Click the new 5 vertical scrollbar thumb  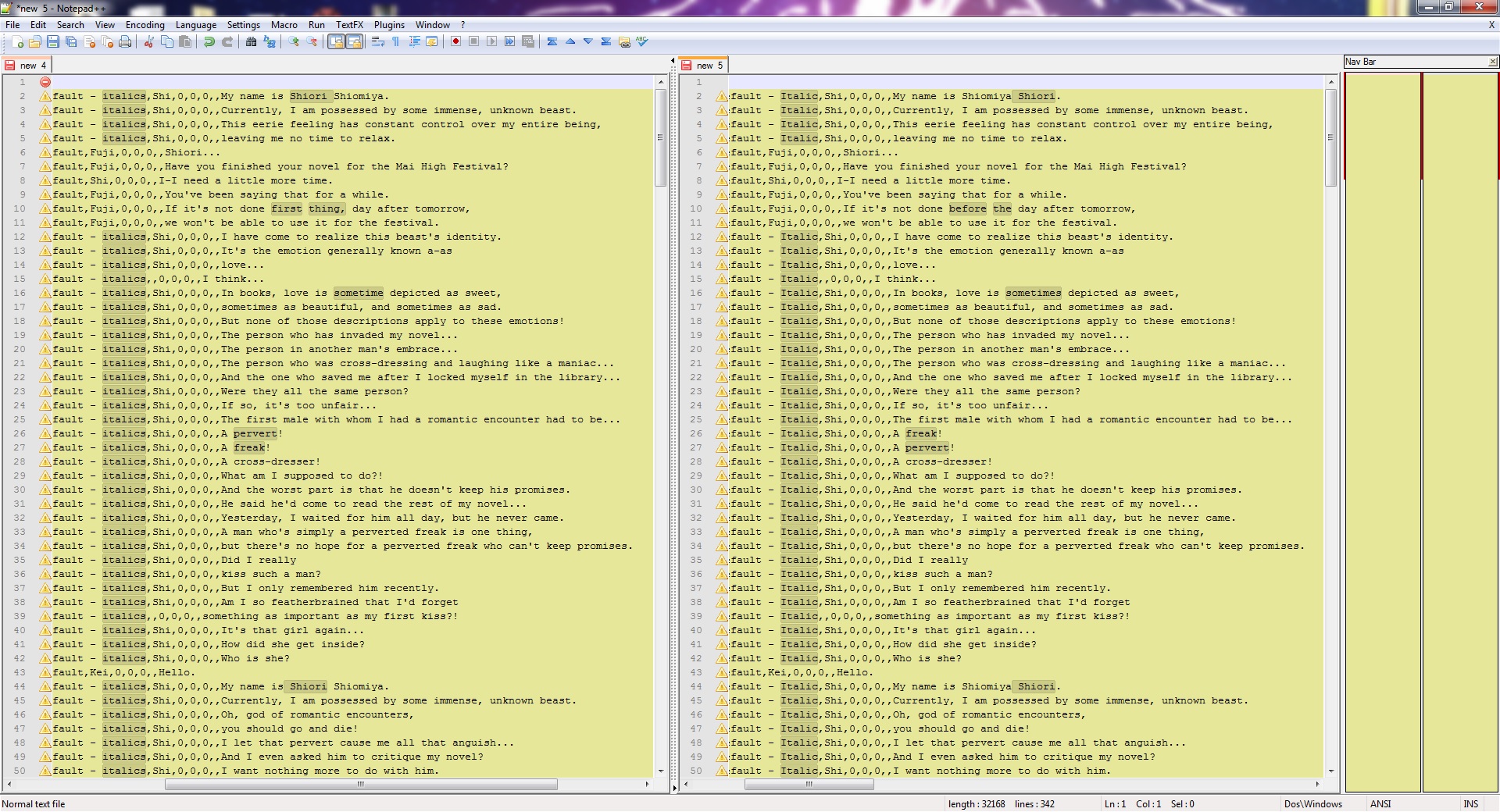(1331, 137)
